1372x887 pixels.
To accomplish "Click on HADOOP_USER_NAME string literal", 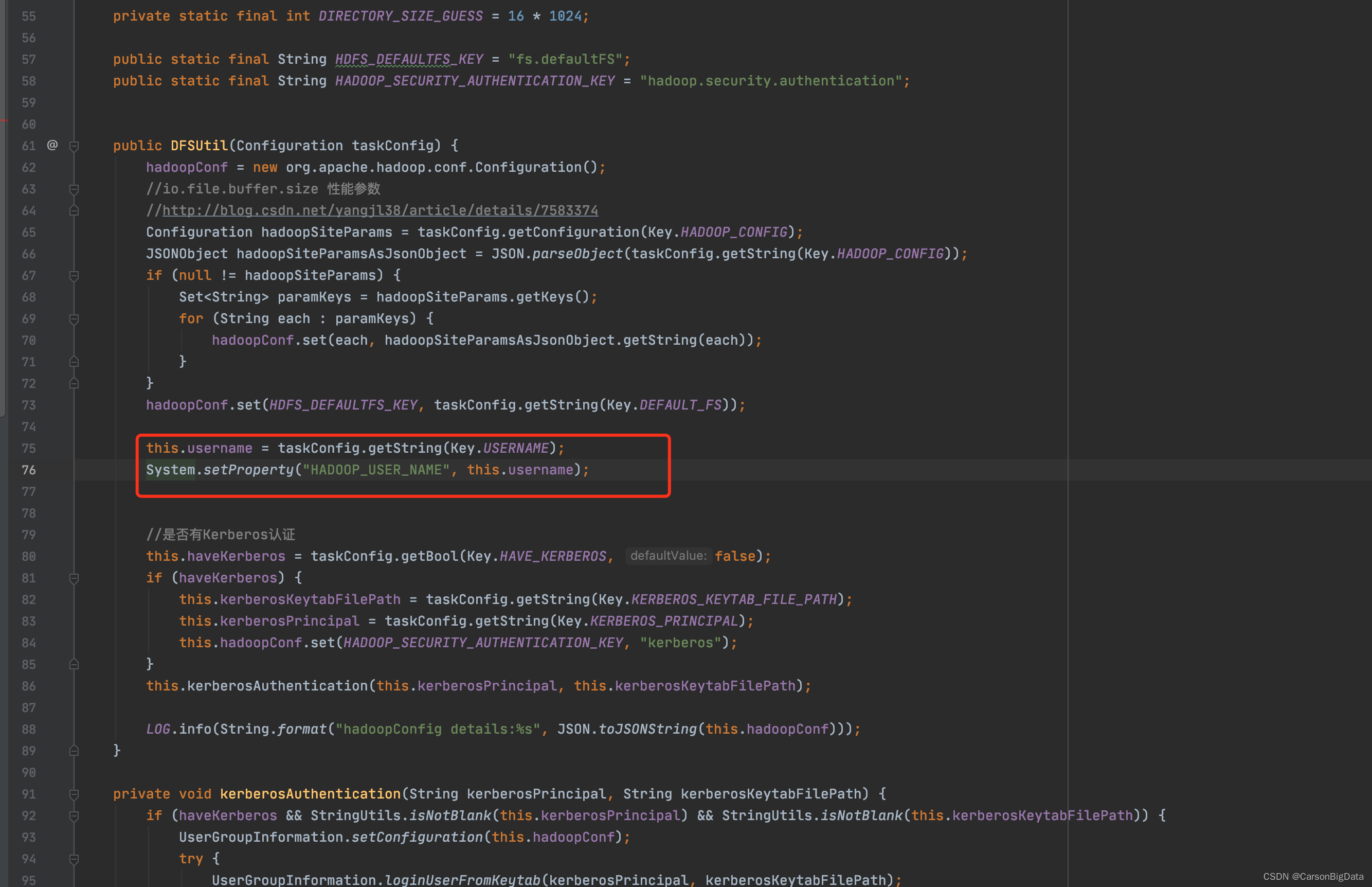I will (x=376, y=470).
